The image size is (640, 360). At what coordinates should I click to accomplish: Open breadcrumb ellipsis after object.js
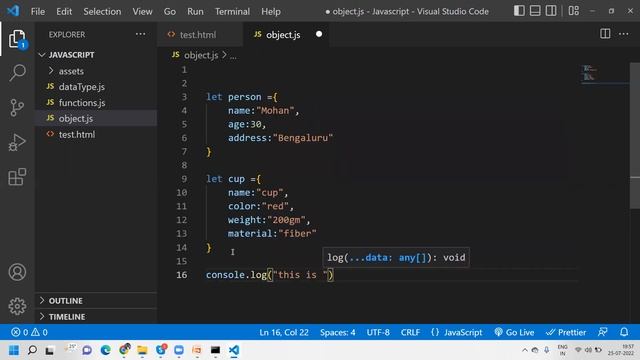[x=233, y=56]
